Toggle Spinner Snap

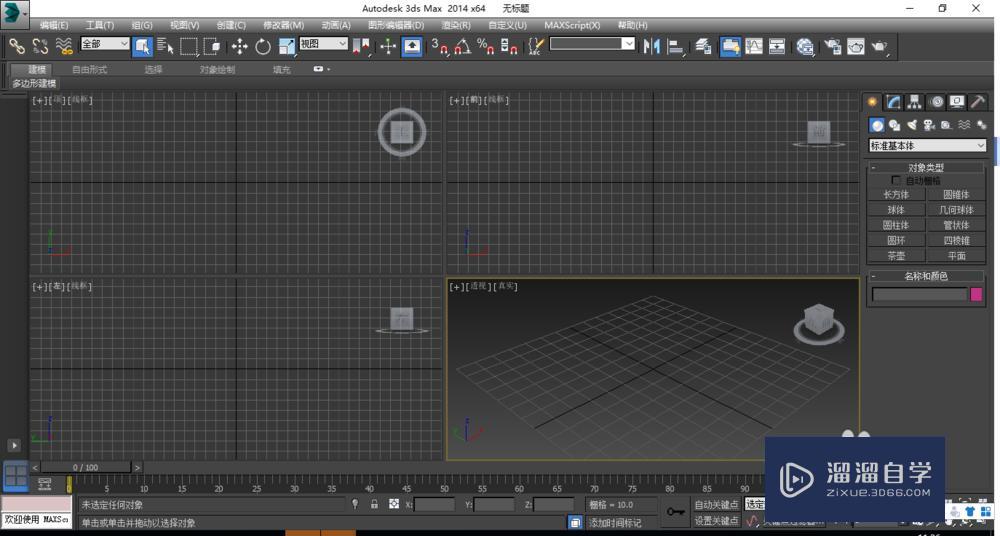point(509,46)
